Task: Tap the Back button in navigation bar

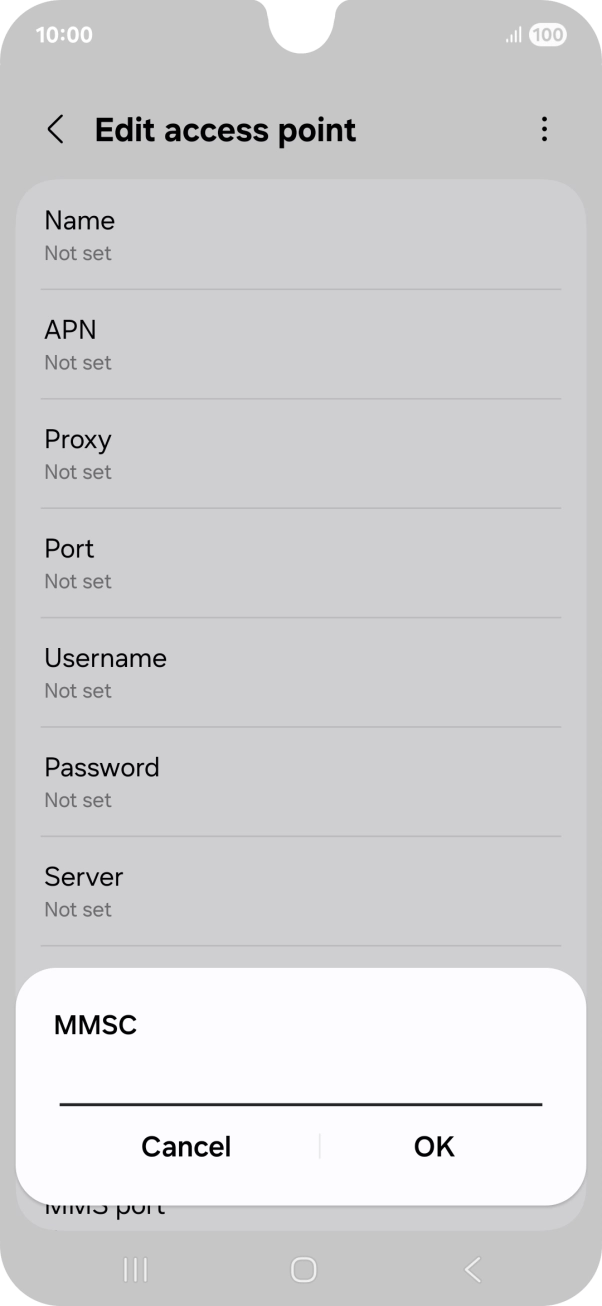Action: point(471,1270)
